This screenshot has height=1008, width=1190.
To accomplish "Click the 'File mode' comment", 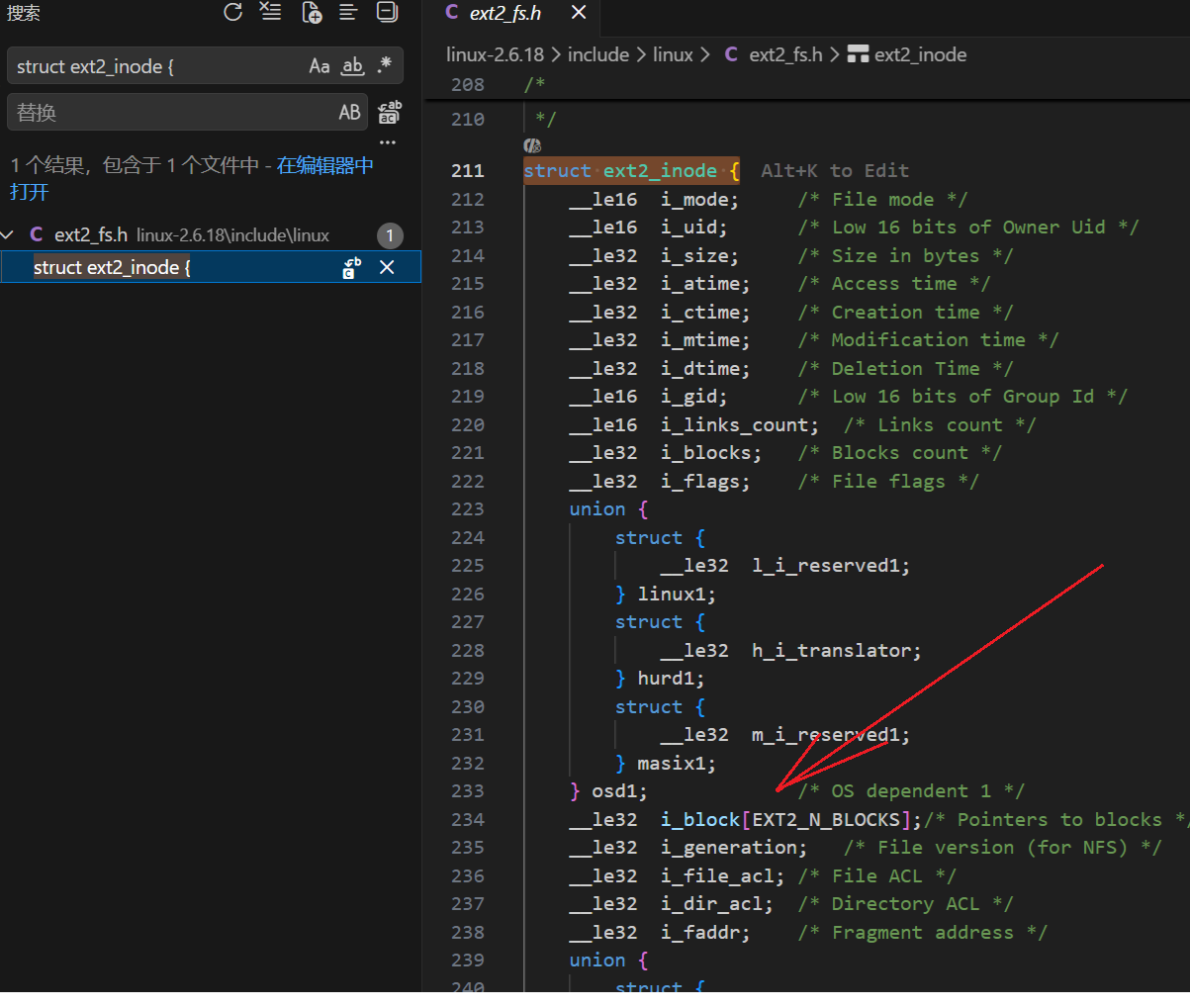I will [x=882, y=199].
